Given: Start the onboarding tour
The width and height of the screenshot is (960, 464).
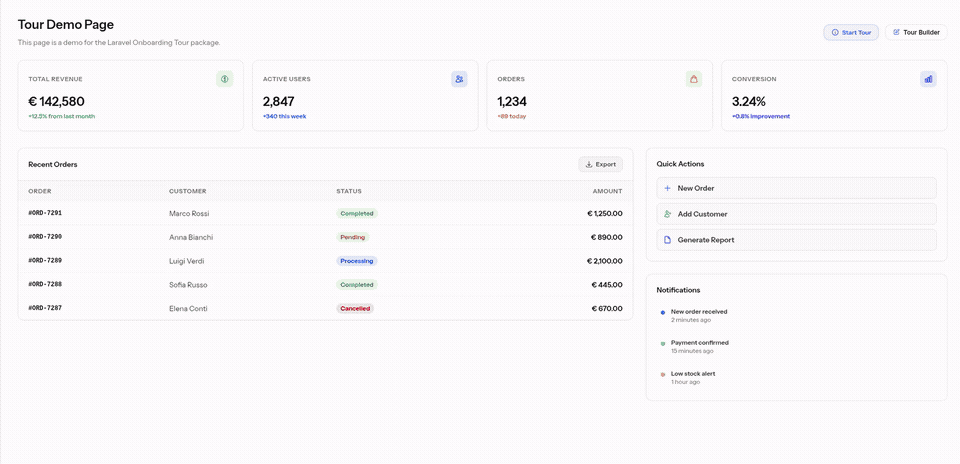Looking at the screenshot, I should (x=851, y=32).
